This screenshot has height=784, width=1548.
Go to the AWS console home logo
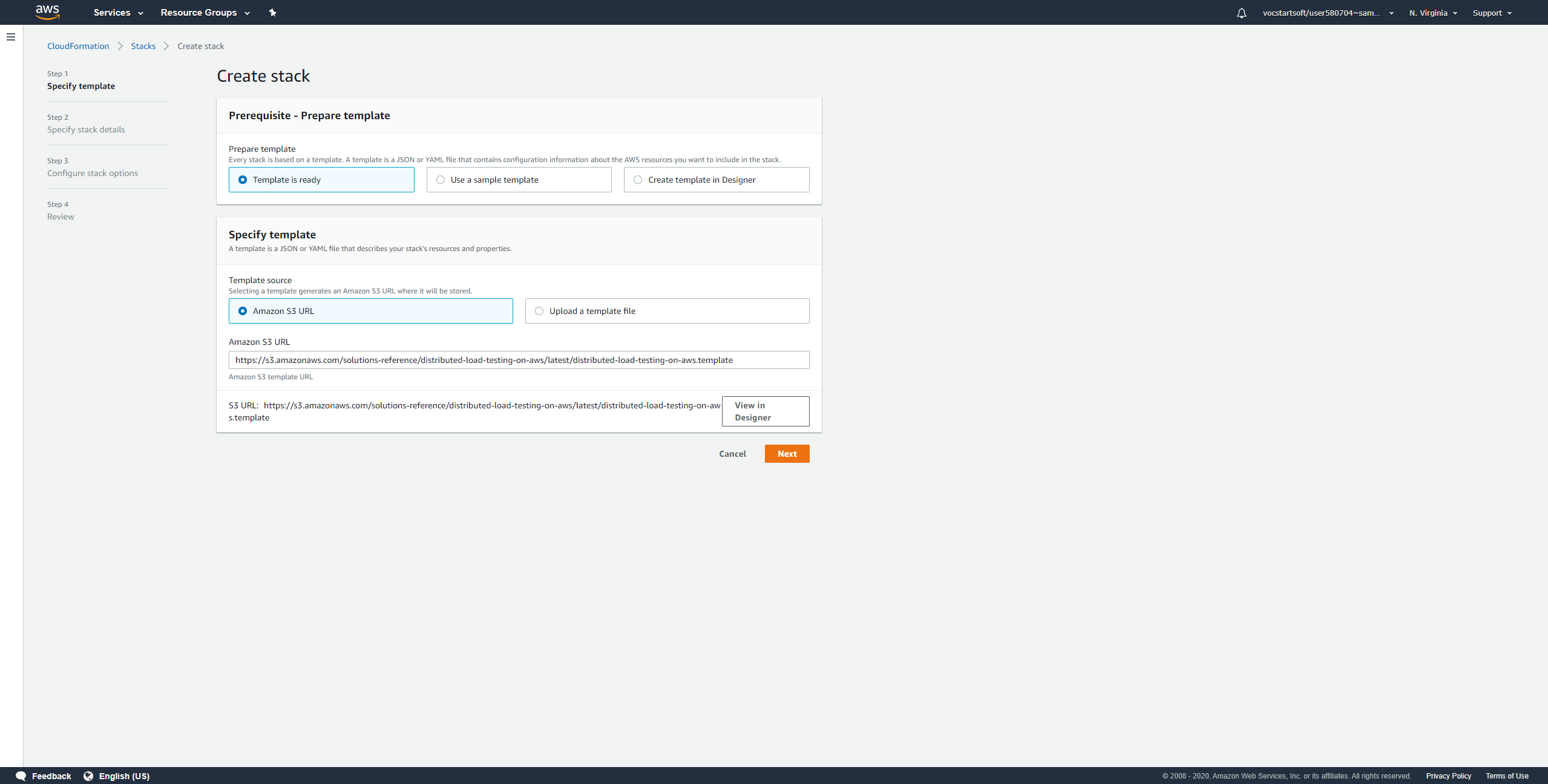[47, 12]
